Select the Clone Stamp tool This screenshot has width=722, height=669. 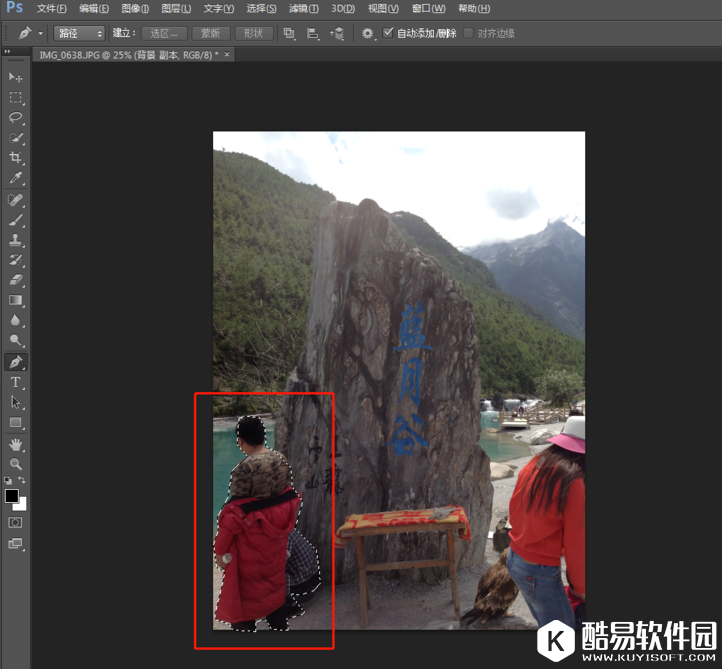coord(16,240)
